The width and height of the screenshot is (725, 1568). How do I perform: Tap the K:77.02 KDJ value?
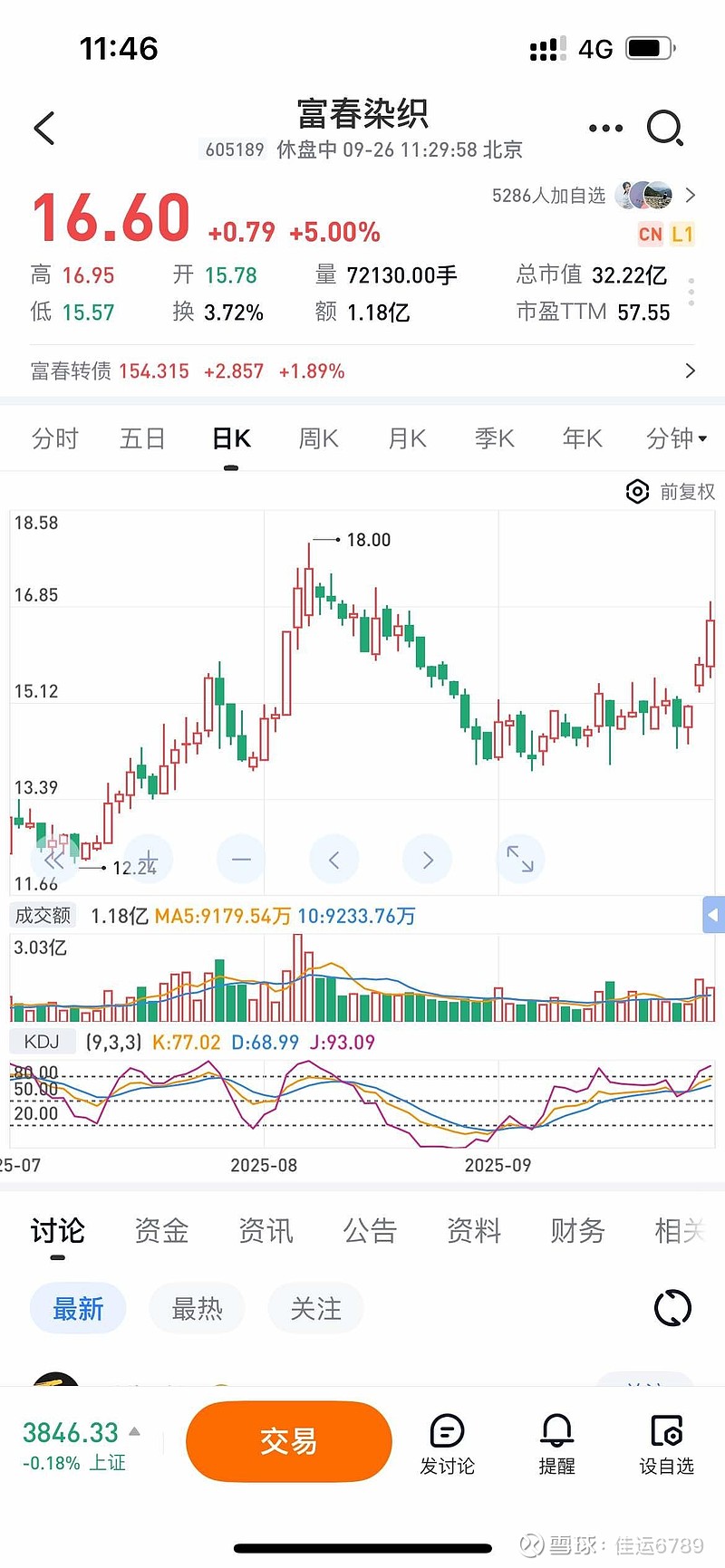click(x=186, y=1042)
